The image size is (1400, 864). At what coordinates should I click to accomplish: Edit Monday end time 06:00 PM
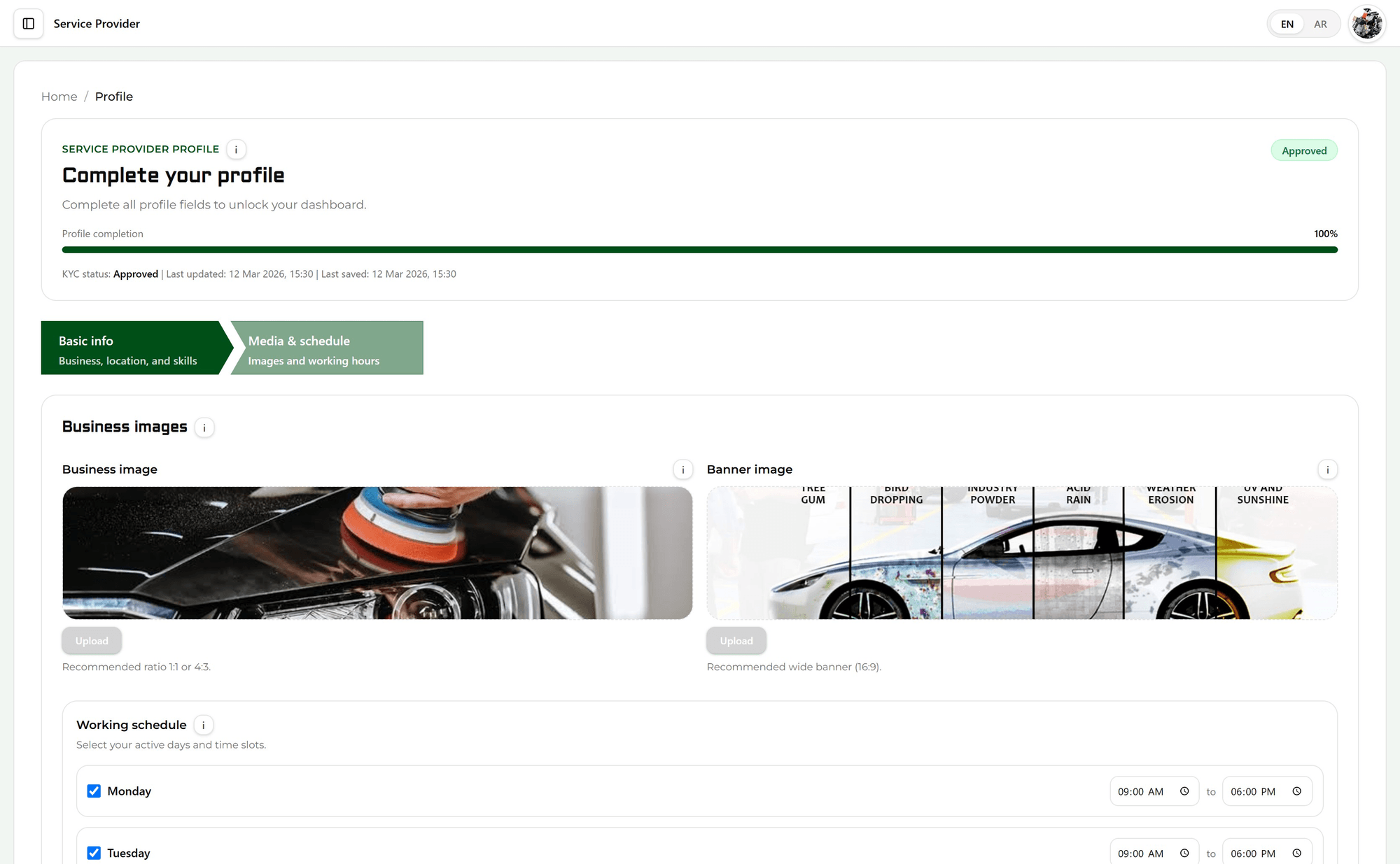(1267, 791)
